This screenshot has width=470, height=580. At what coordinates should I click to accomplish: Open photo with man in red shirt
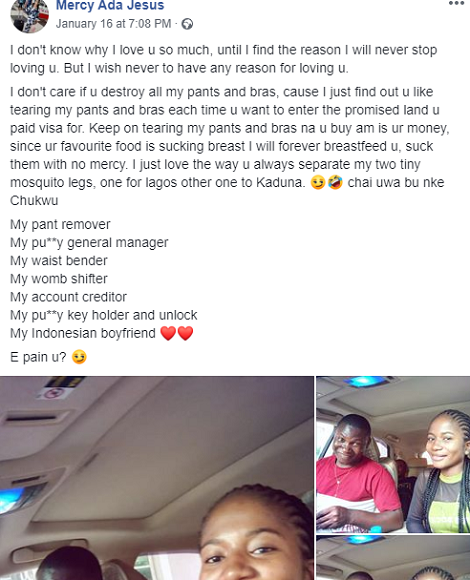pyautogui.click(x=393, y=455)
